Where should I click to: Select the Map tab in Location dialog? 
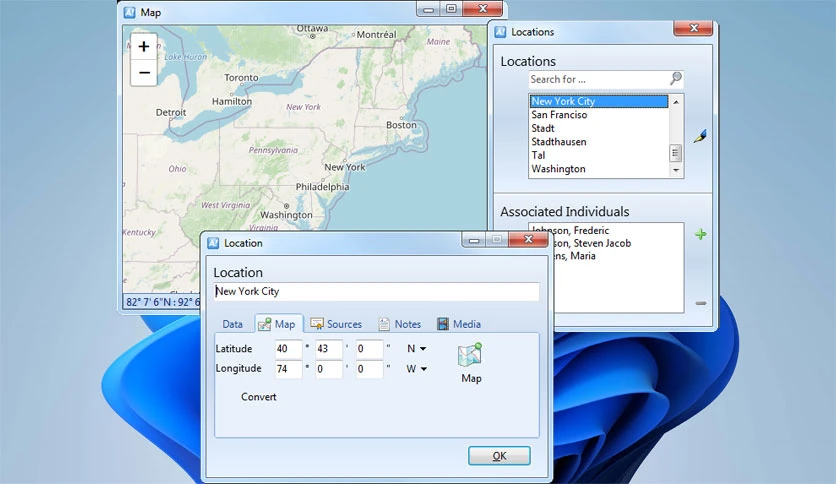tap(278, 324)
